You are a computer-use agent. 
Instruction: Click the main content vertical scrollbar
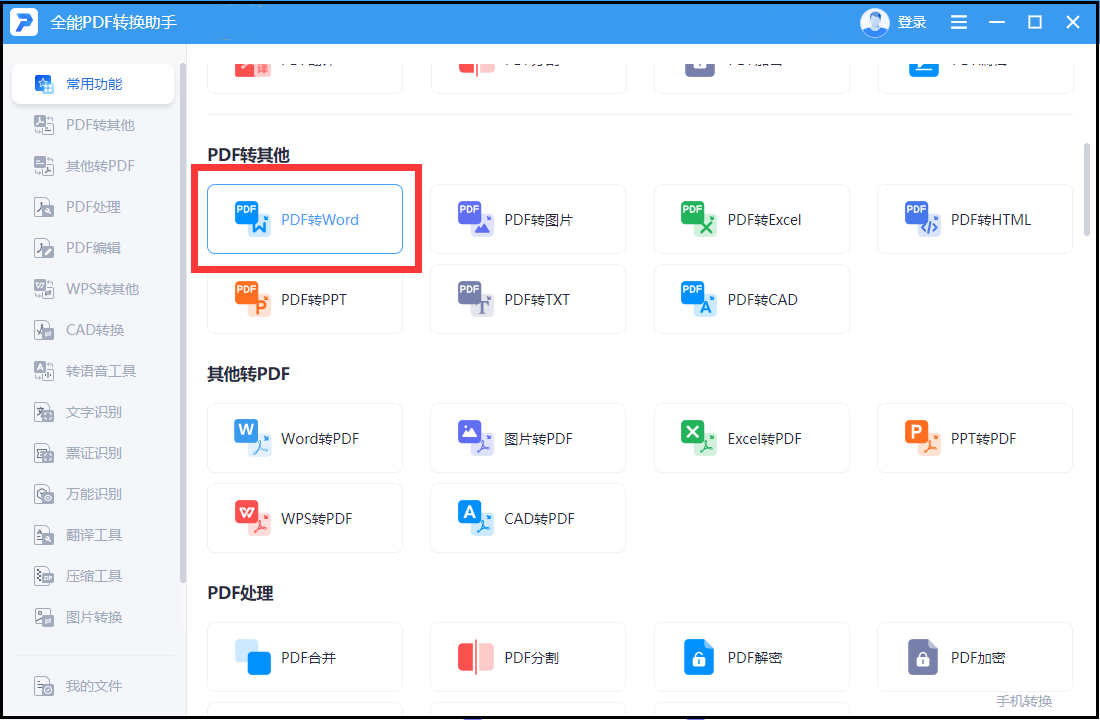coord(1087,189)
